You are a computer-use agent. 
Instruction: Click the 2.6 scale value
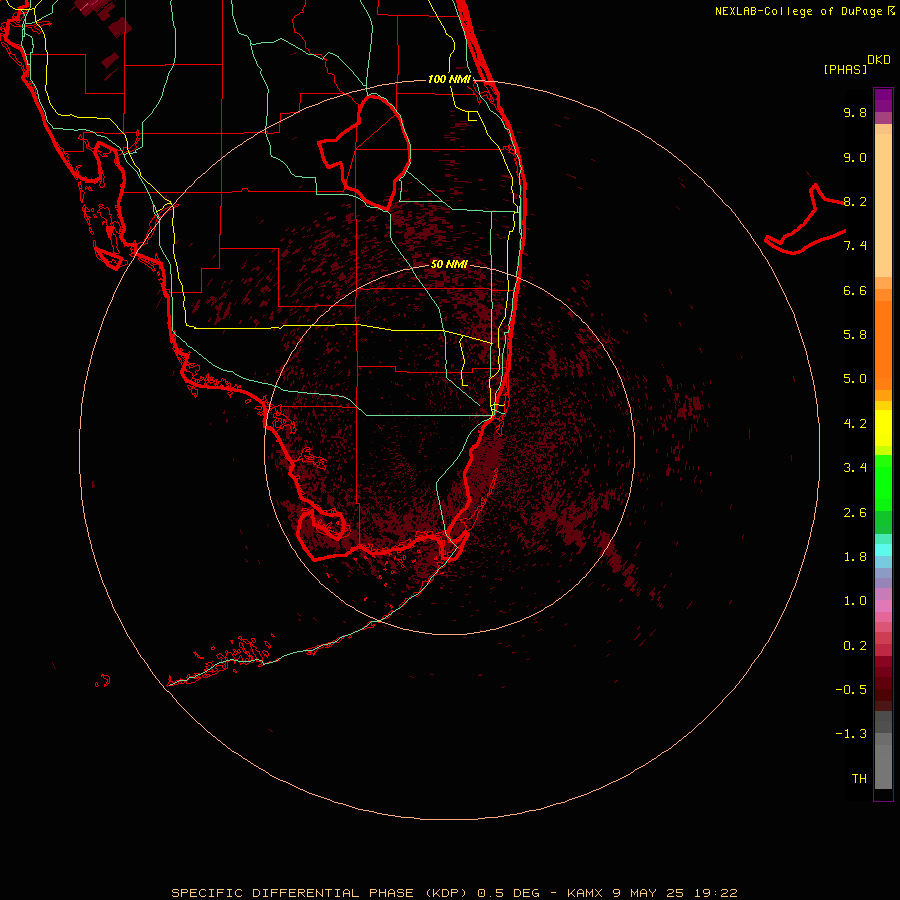pyautogui.click(x=855, y=513)
